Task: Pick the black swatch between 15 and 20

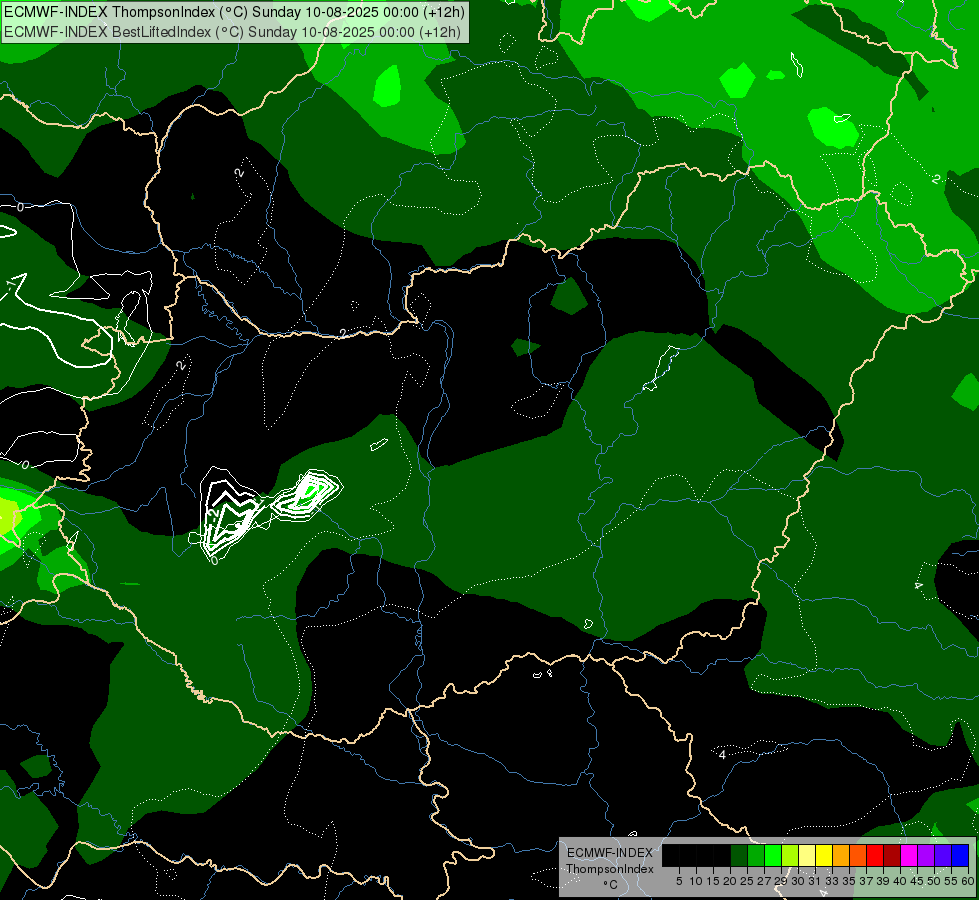Action: [x=722, y=855]
